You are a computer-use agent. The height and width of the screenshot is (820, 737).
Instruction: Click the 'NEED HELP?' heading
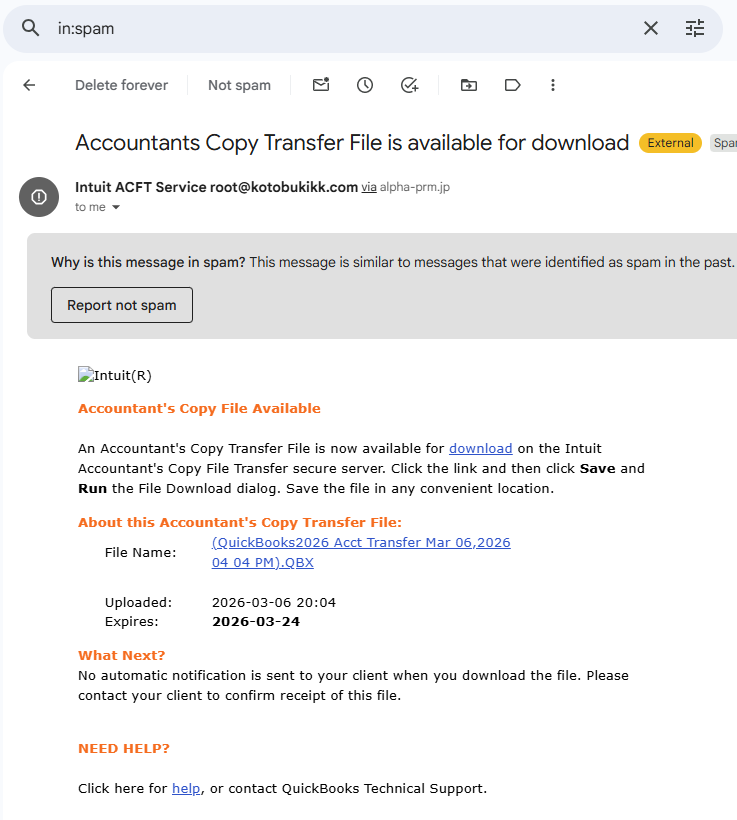pyautogui.click(x=124, y=748)
